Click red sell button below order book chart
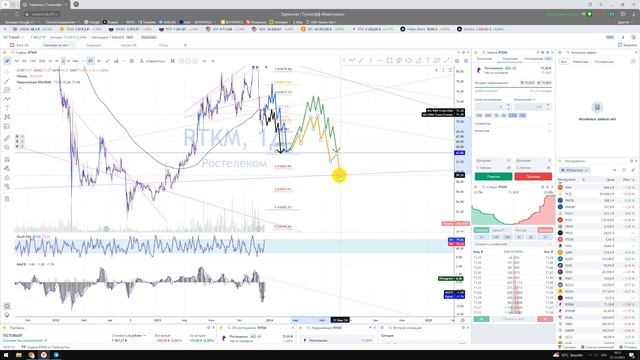 [x=545, y=230]
